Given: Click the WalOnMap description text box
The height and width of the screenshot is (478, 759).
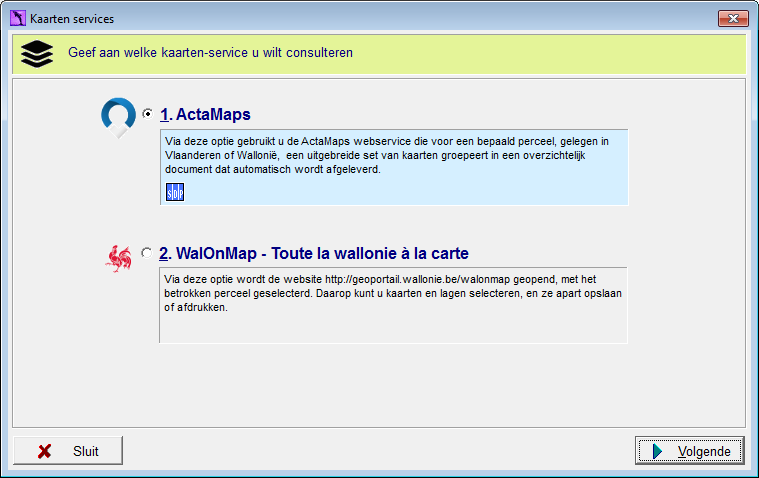Looking at the screenshot, I should 393,305.
